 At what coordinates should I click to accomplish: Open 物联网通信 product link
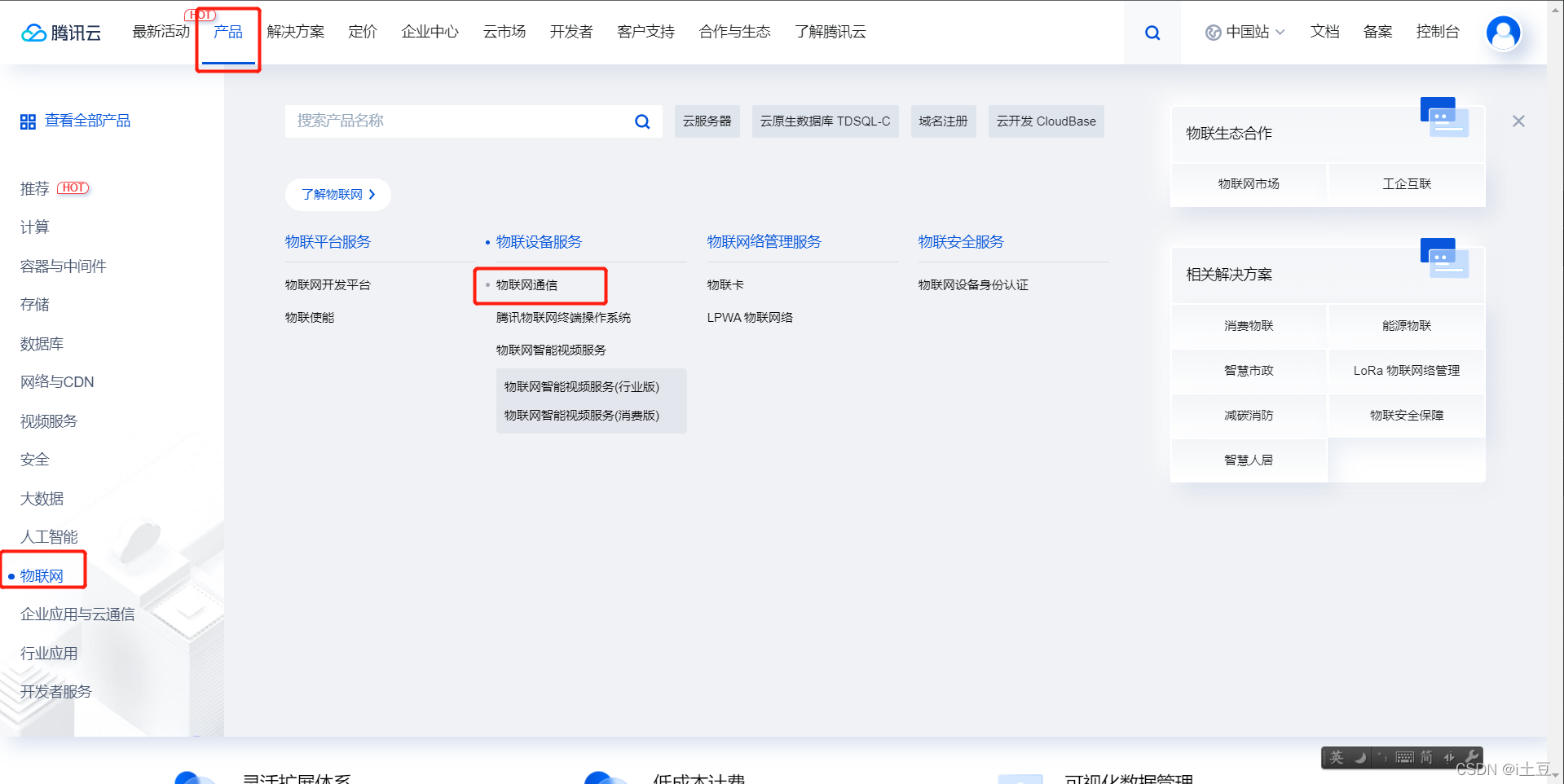[527, 285]
